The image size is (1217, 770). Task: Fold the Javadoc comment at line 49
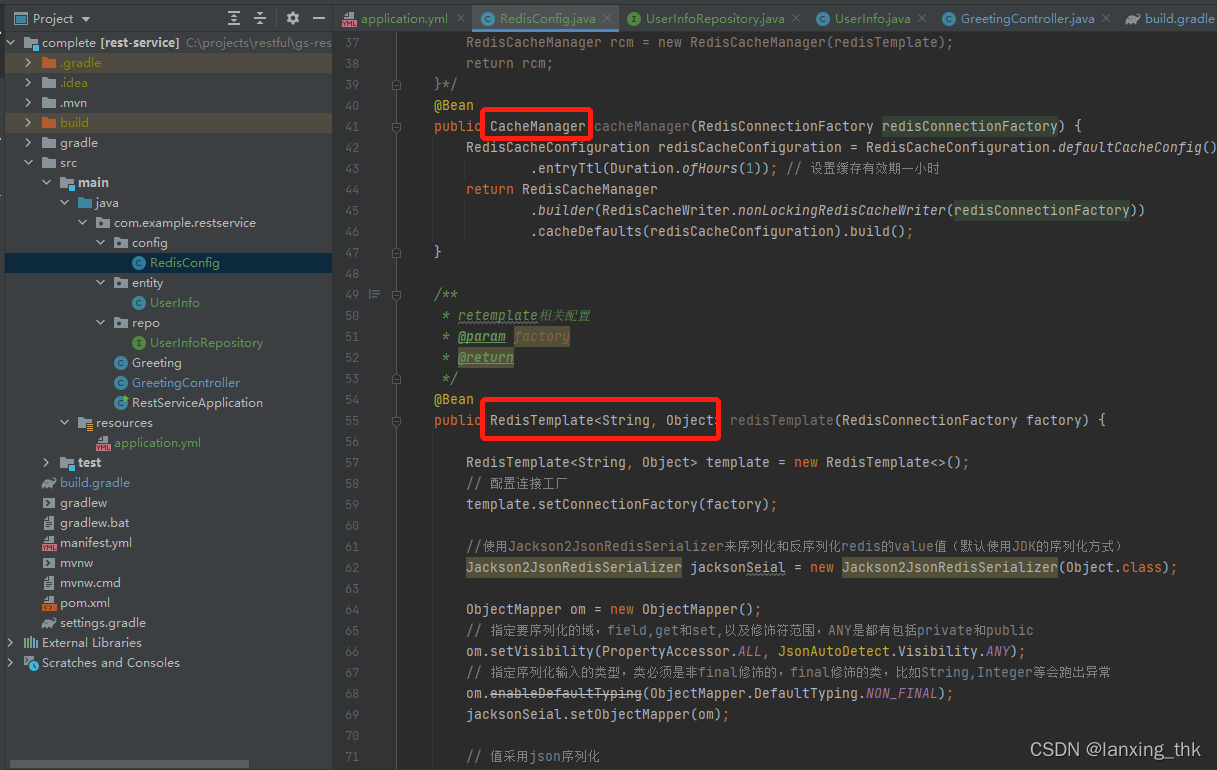tap(397, 294)
